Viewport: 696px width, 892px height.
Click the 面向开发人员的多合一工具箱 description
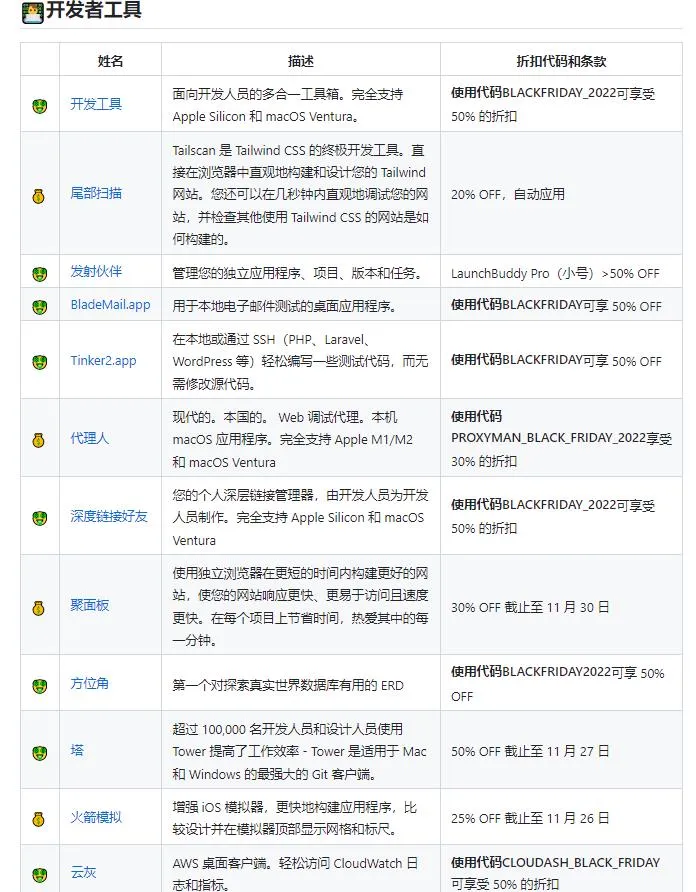[x=288, y=105]
